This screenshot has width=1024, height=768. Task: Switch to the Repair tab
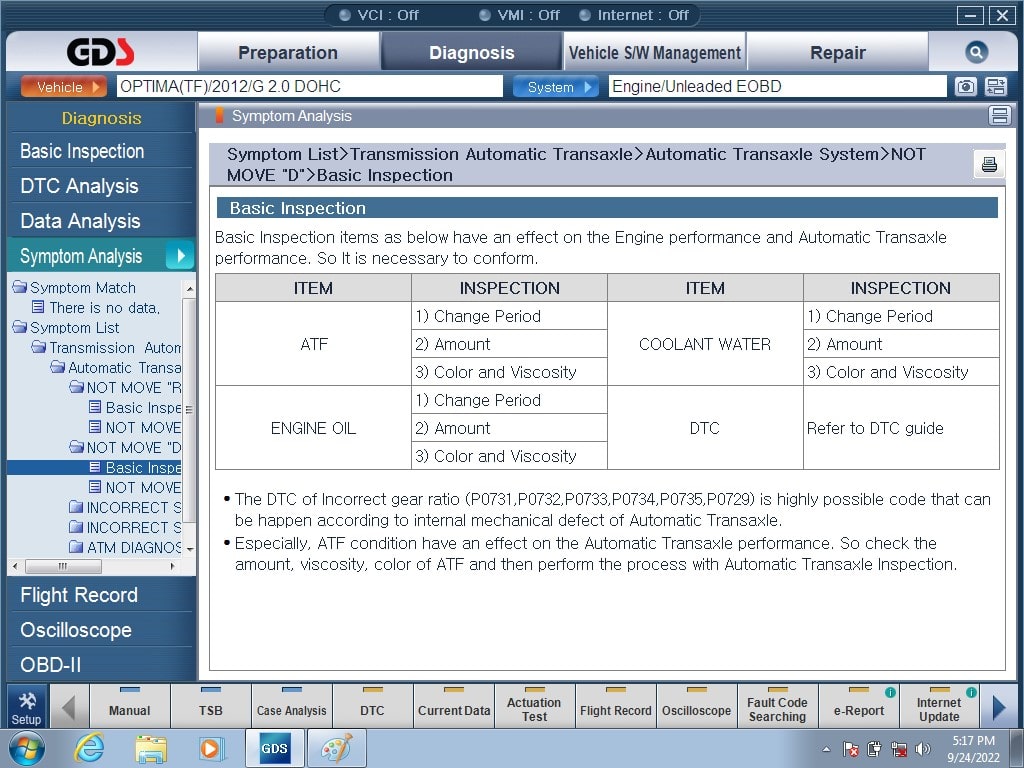(x=837, y=53)
